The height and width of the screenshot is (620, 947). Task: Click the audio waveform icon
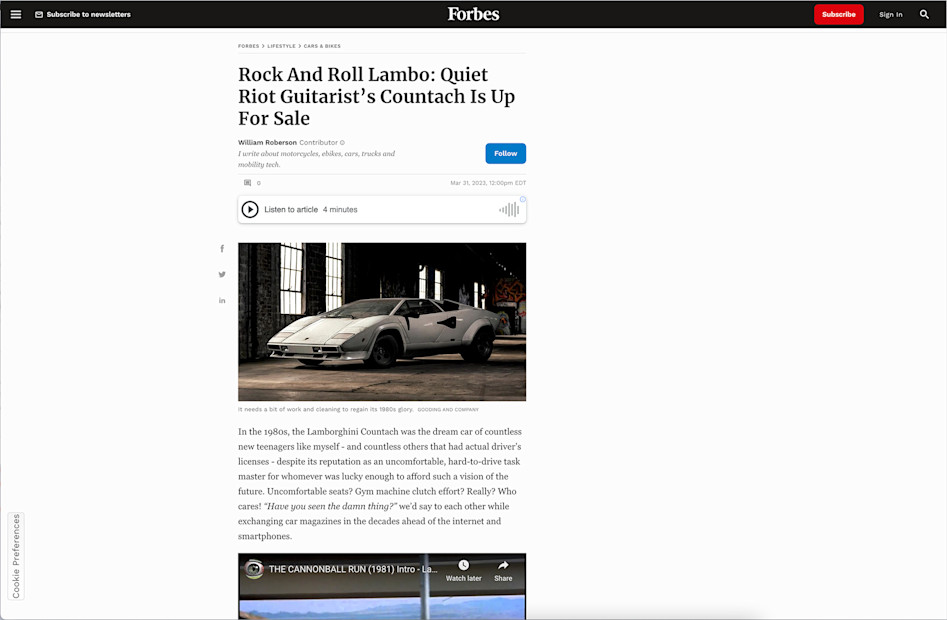509,209
